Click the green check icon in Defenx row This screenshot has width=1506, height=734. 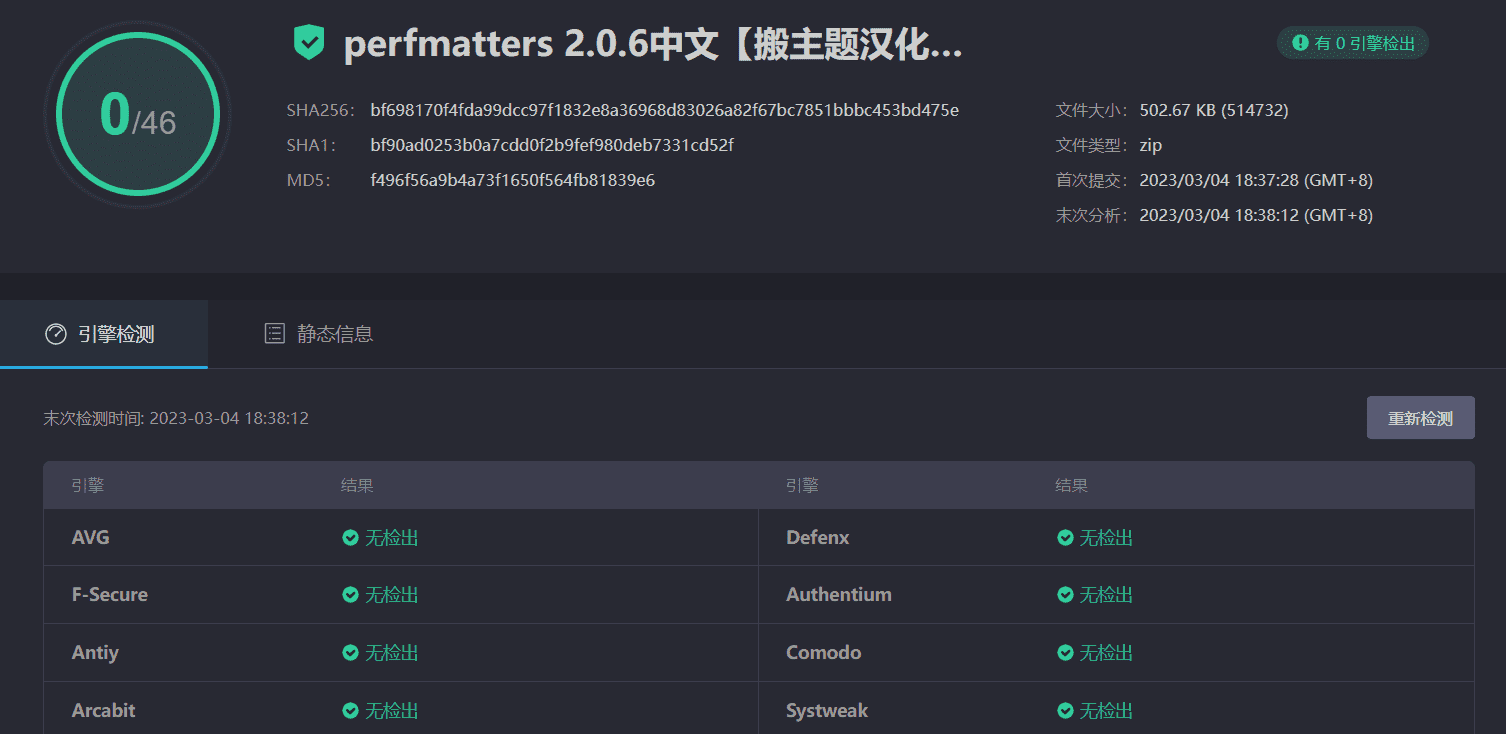pos(1065,538)
